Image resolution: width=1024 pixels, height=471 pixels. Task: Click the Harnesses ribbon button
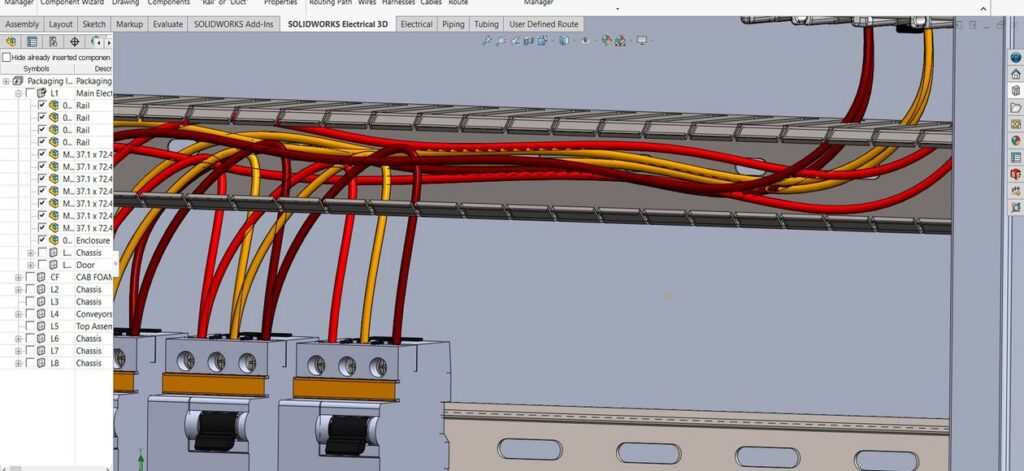pos(398,3)
